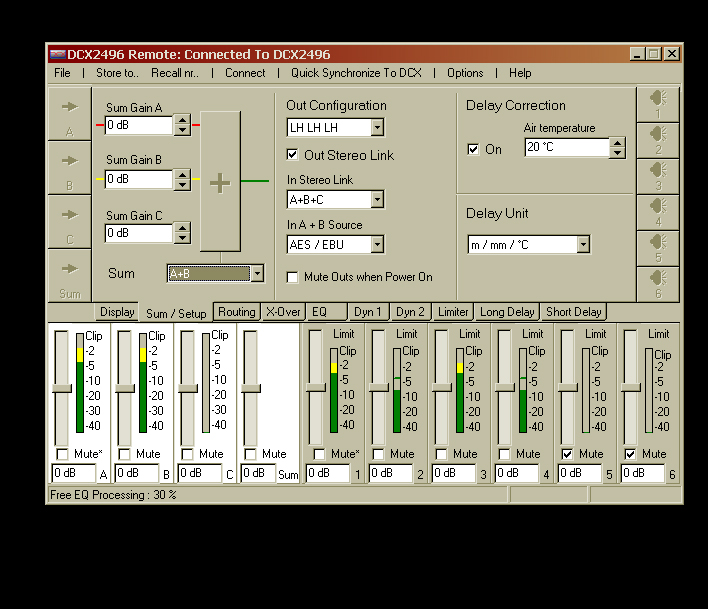
Task: Switch to the Long Delay tab
Action: tap(507, 312)
